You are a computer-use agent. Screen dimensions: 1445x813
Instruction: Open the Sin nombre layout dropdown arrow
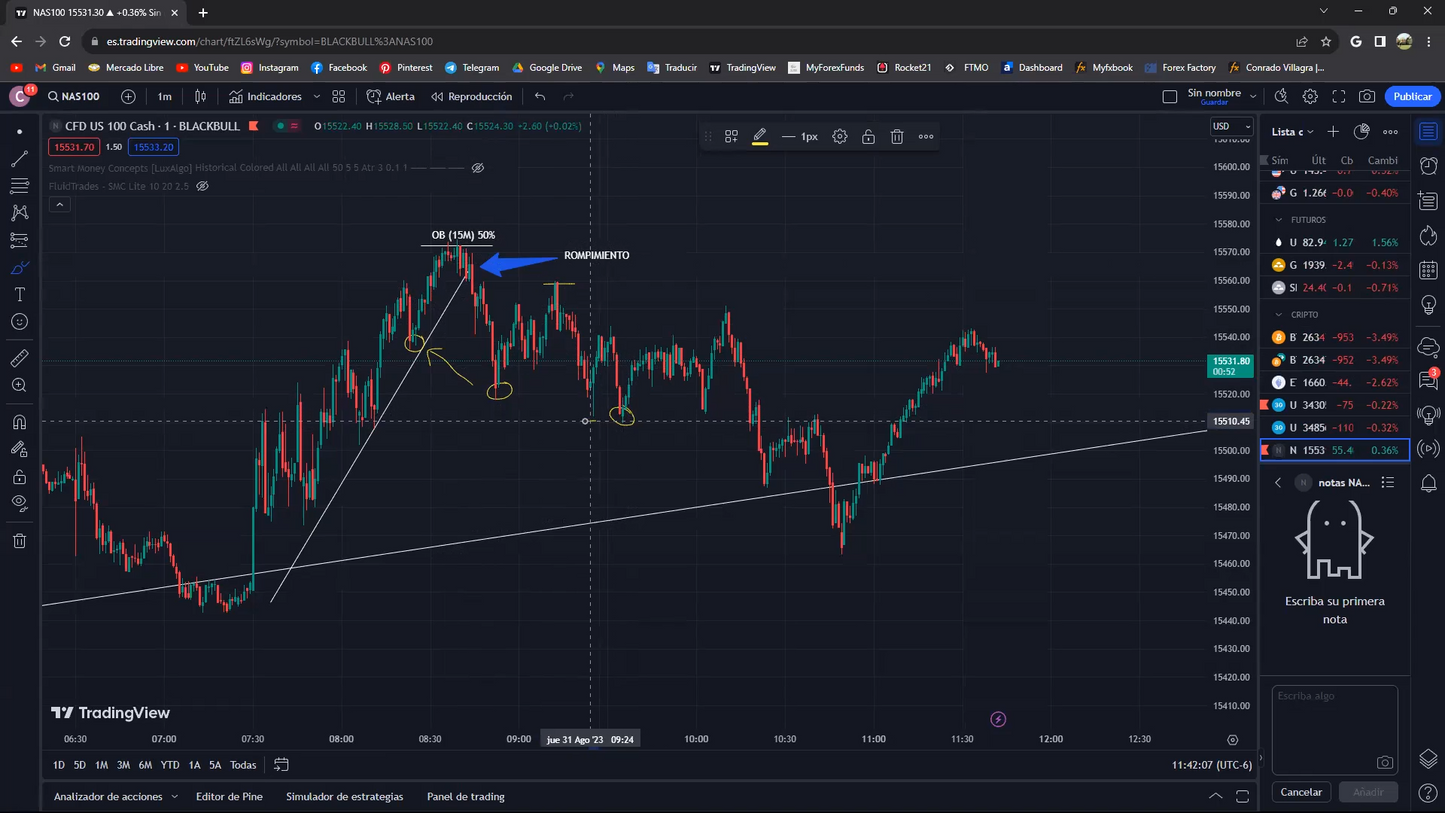1253,97
